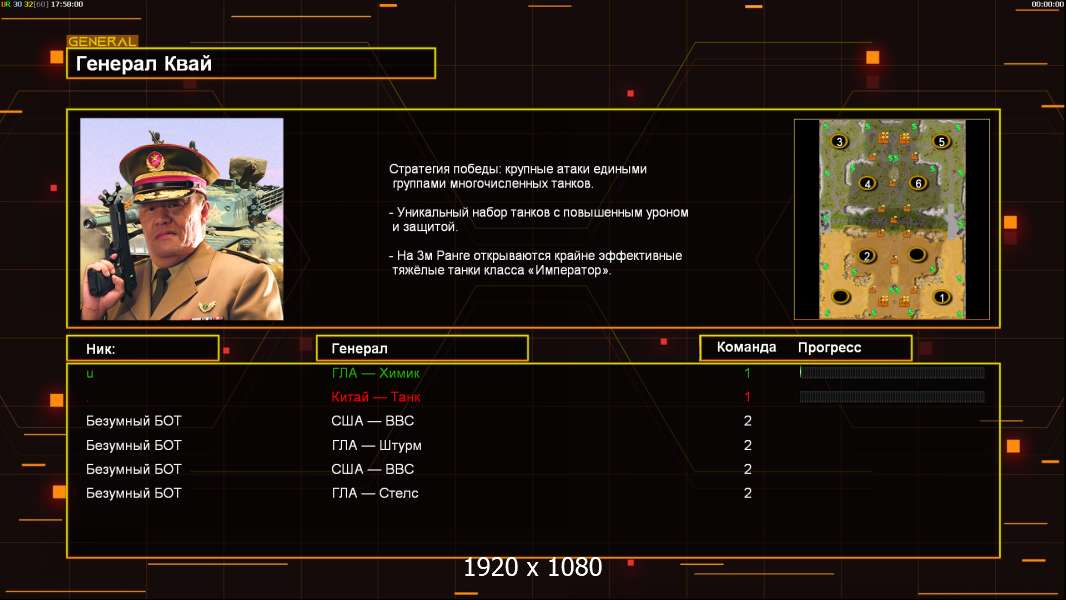This screenshot has height=600, width=1066.
Task: Click start position marker 5 on minimap
Action: tap(941, 141)
